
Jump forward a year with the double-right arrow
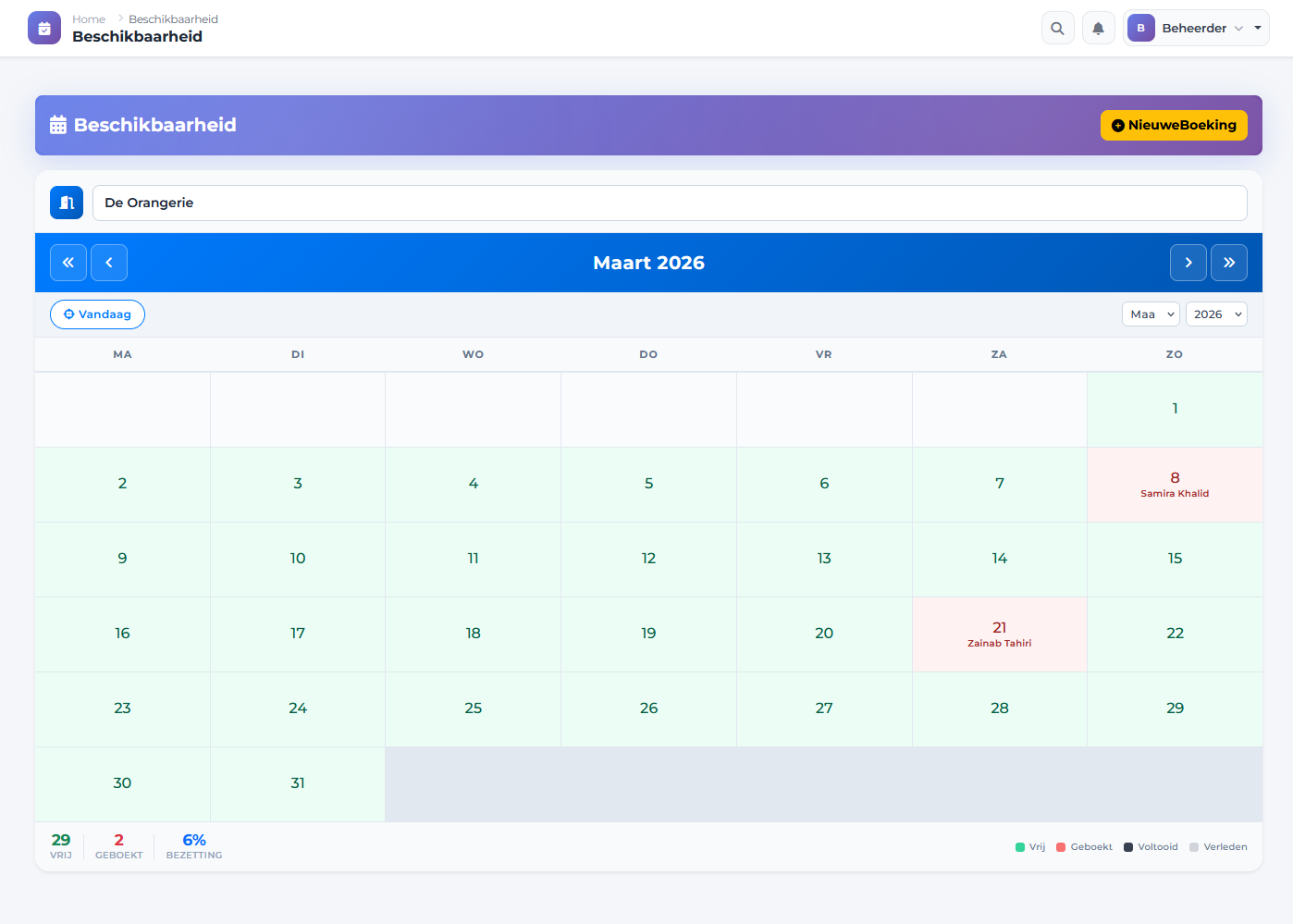pyautogui.click(x=1229, y=263)
